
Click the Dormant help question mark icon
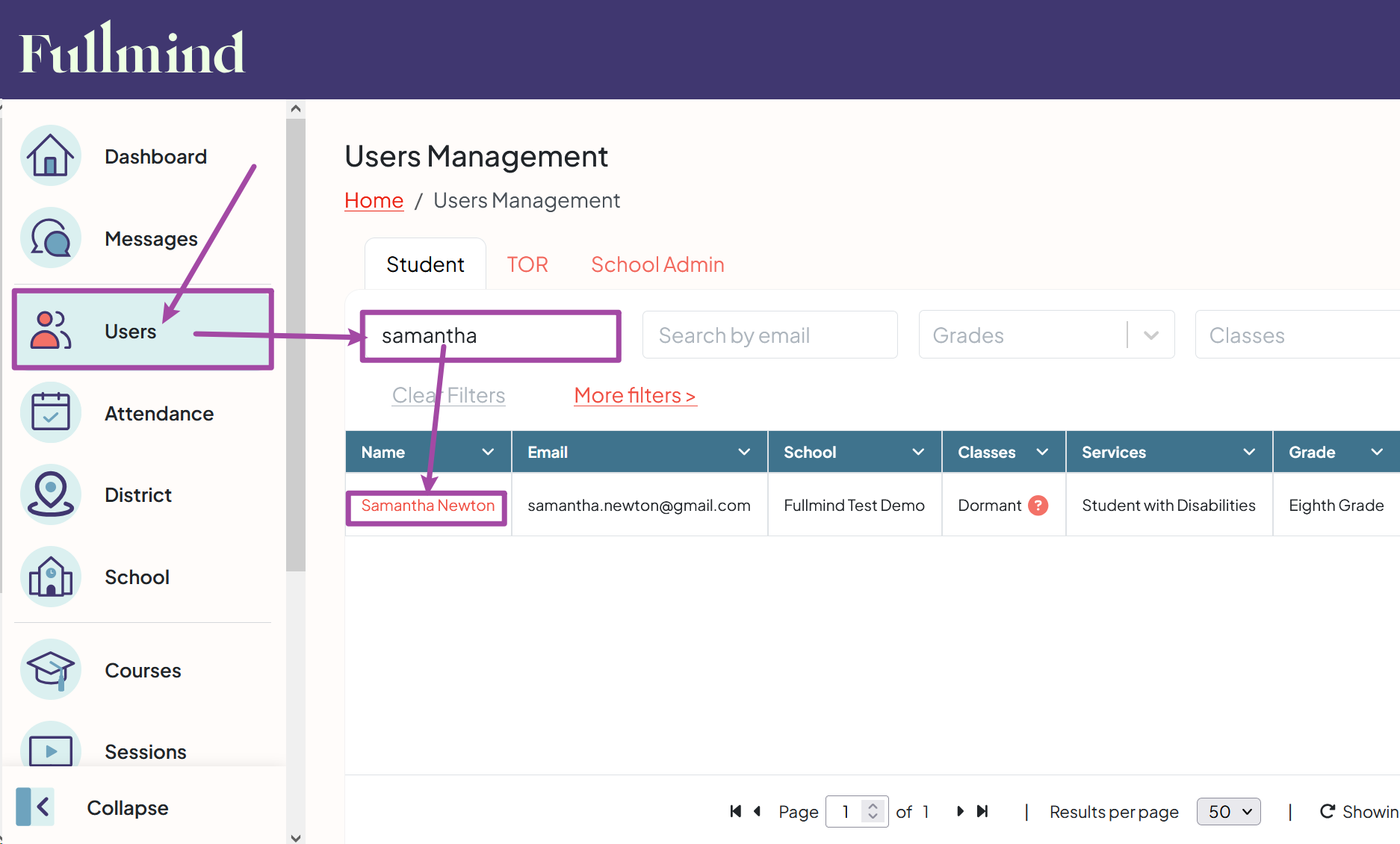(1038, 506)
